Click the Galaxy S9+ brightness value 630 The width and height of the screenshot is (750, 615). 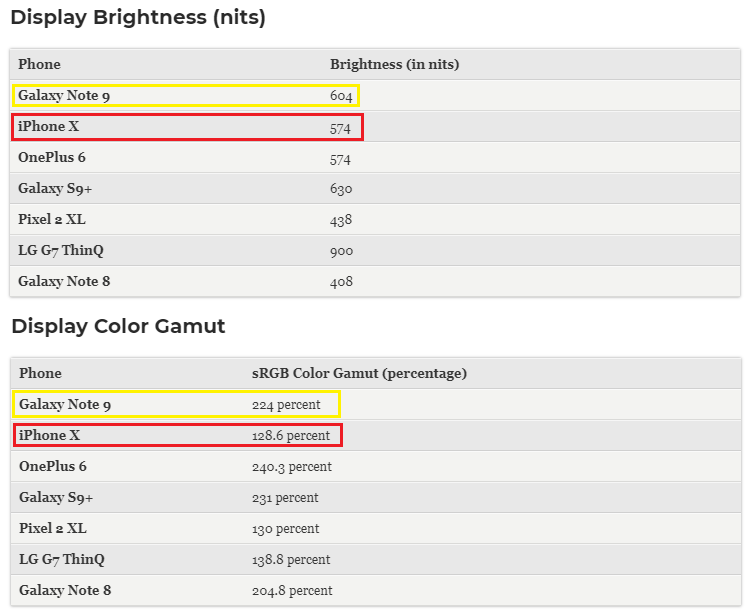[341, 188]
